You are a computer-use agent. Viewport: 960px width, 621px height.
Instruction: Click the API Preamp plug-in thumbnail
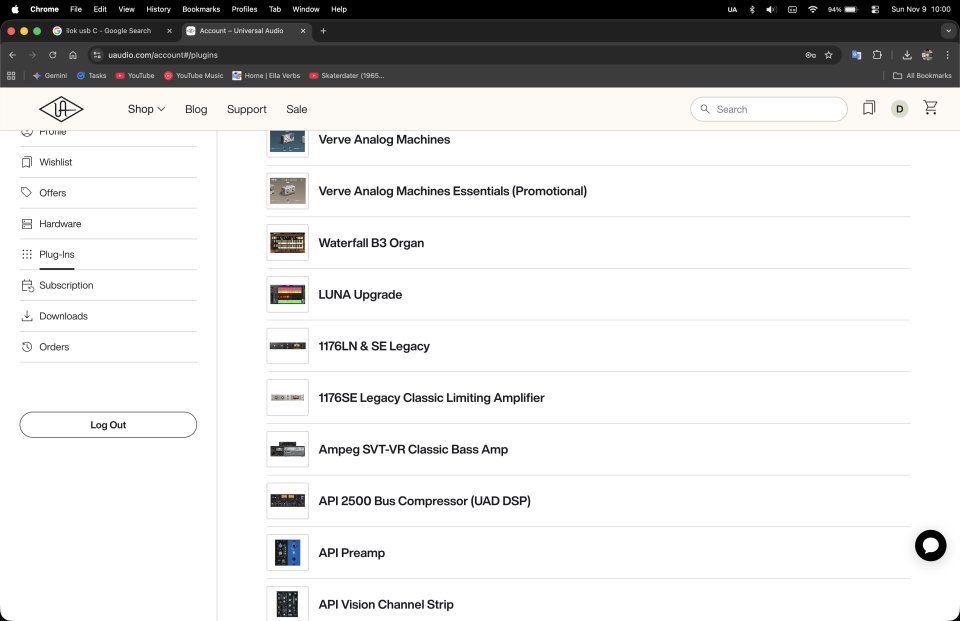click(287, 552)
